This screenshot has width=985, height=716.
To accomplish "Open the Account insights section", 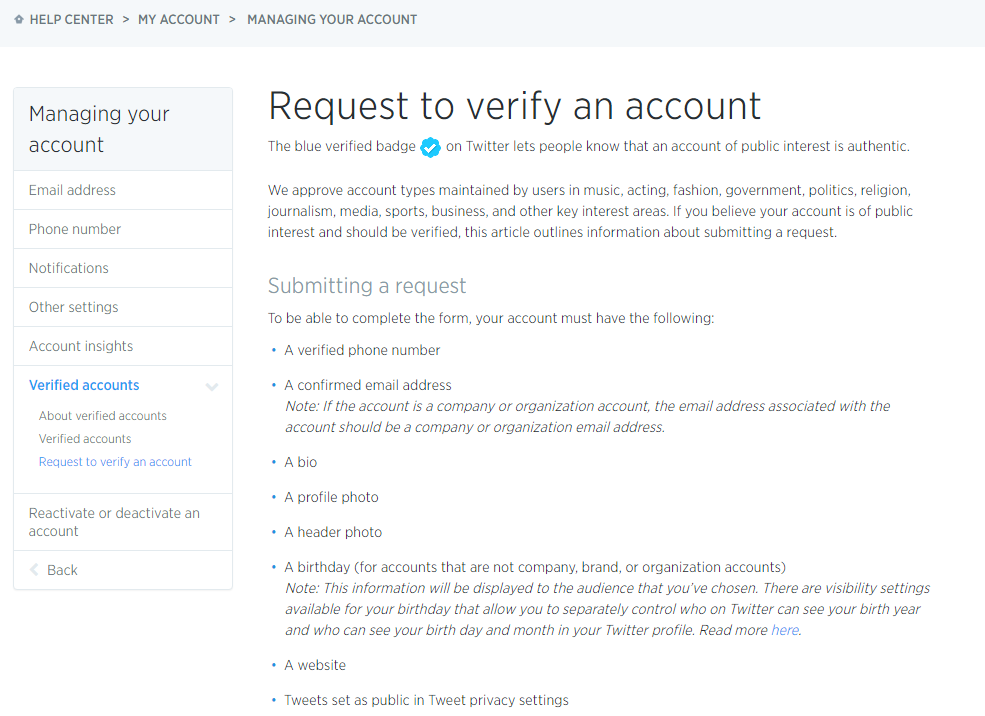I will (80, 345).
